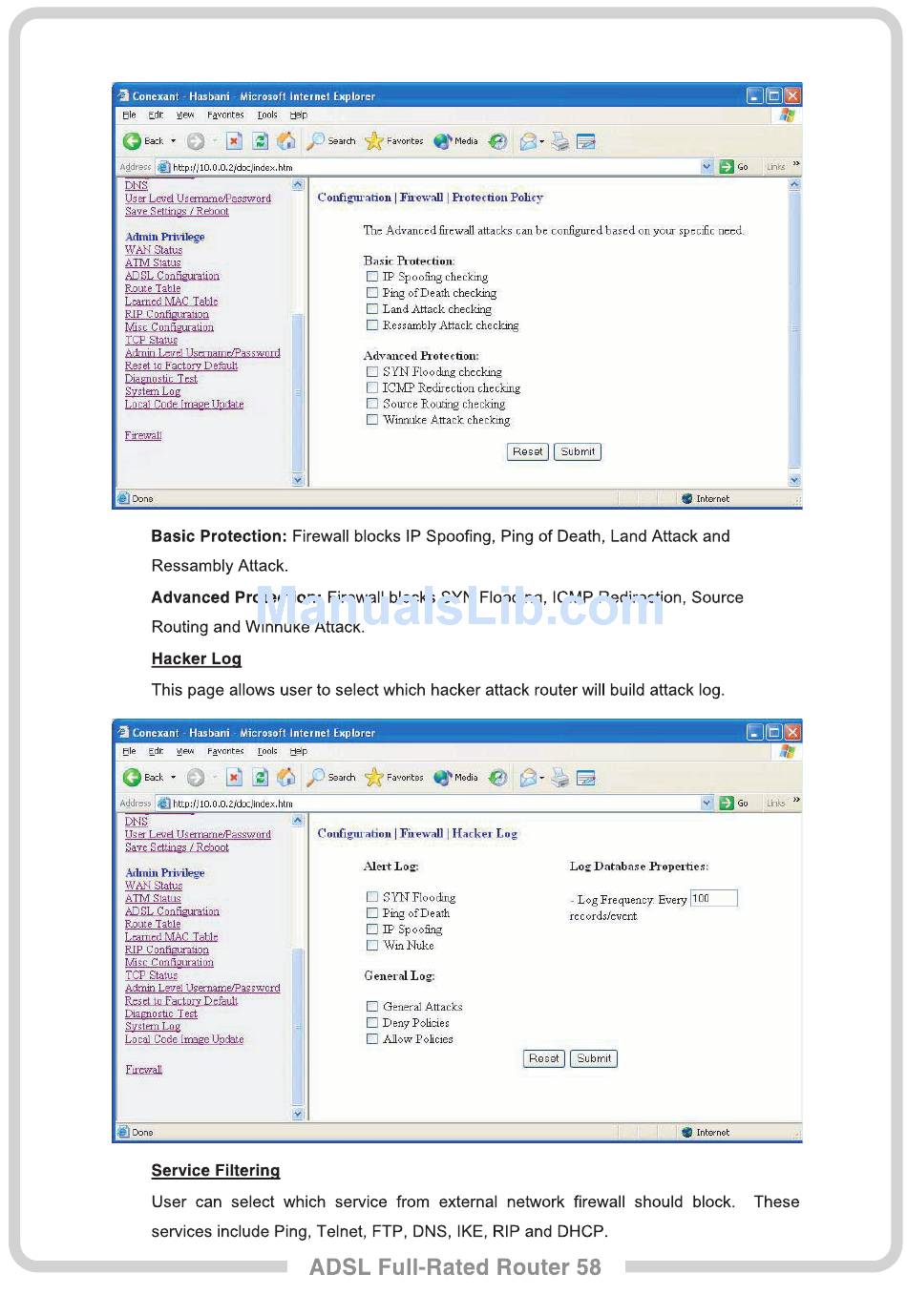This screenshot has height=1316, width=907.
Task: Tick the Win Nuke checkbox under Alert Log
Action: click(372, 946)
